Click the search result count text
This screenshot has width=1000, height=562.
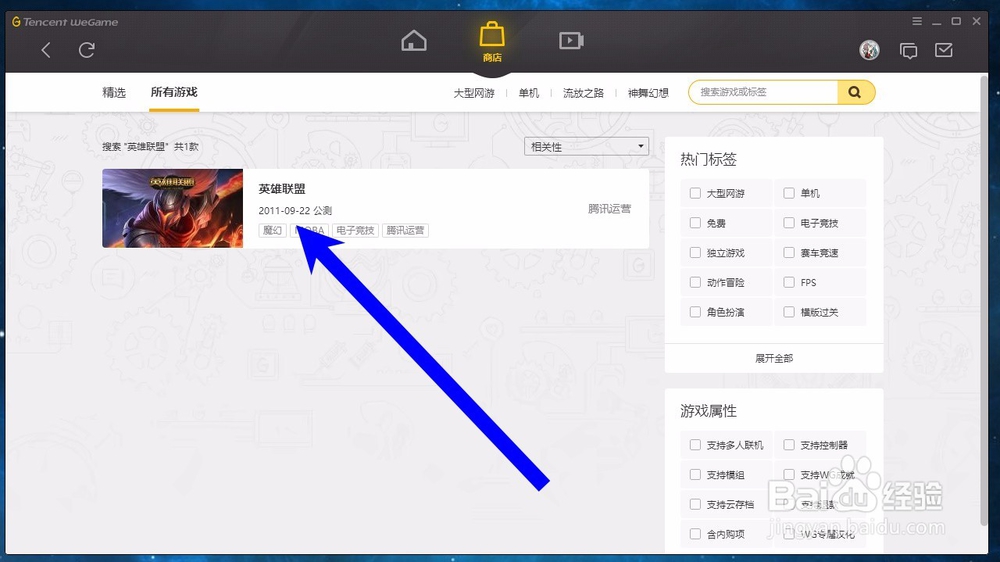(151, 147)
